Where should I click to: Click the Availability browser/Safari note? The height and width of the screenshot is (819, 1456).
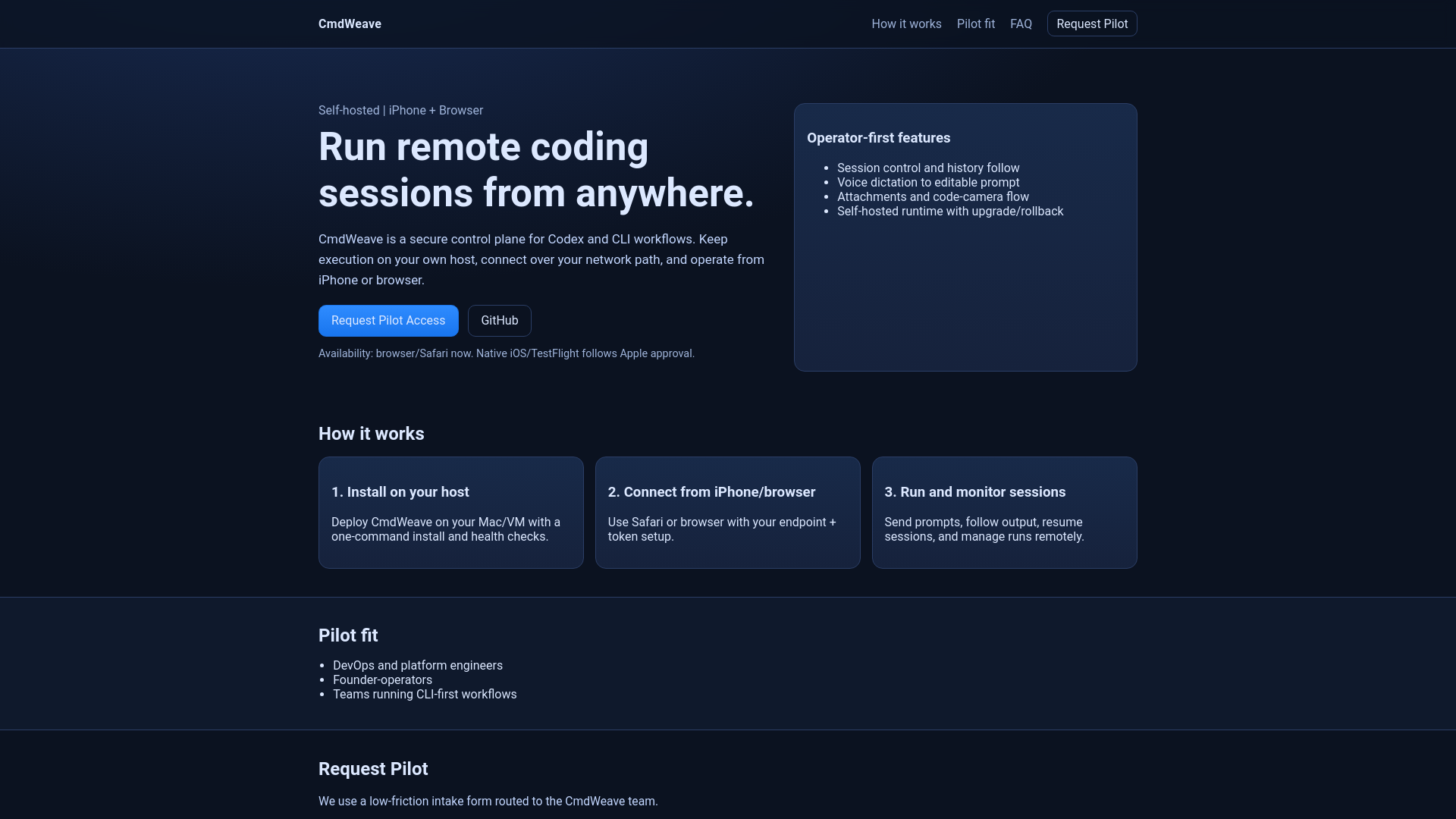507,353
